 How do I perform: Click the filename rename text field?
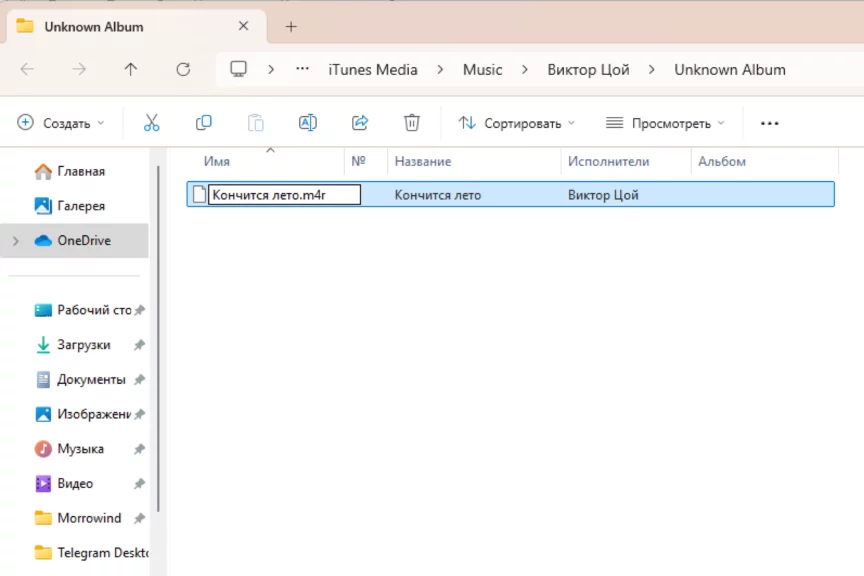coord(284,195)
